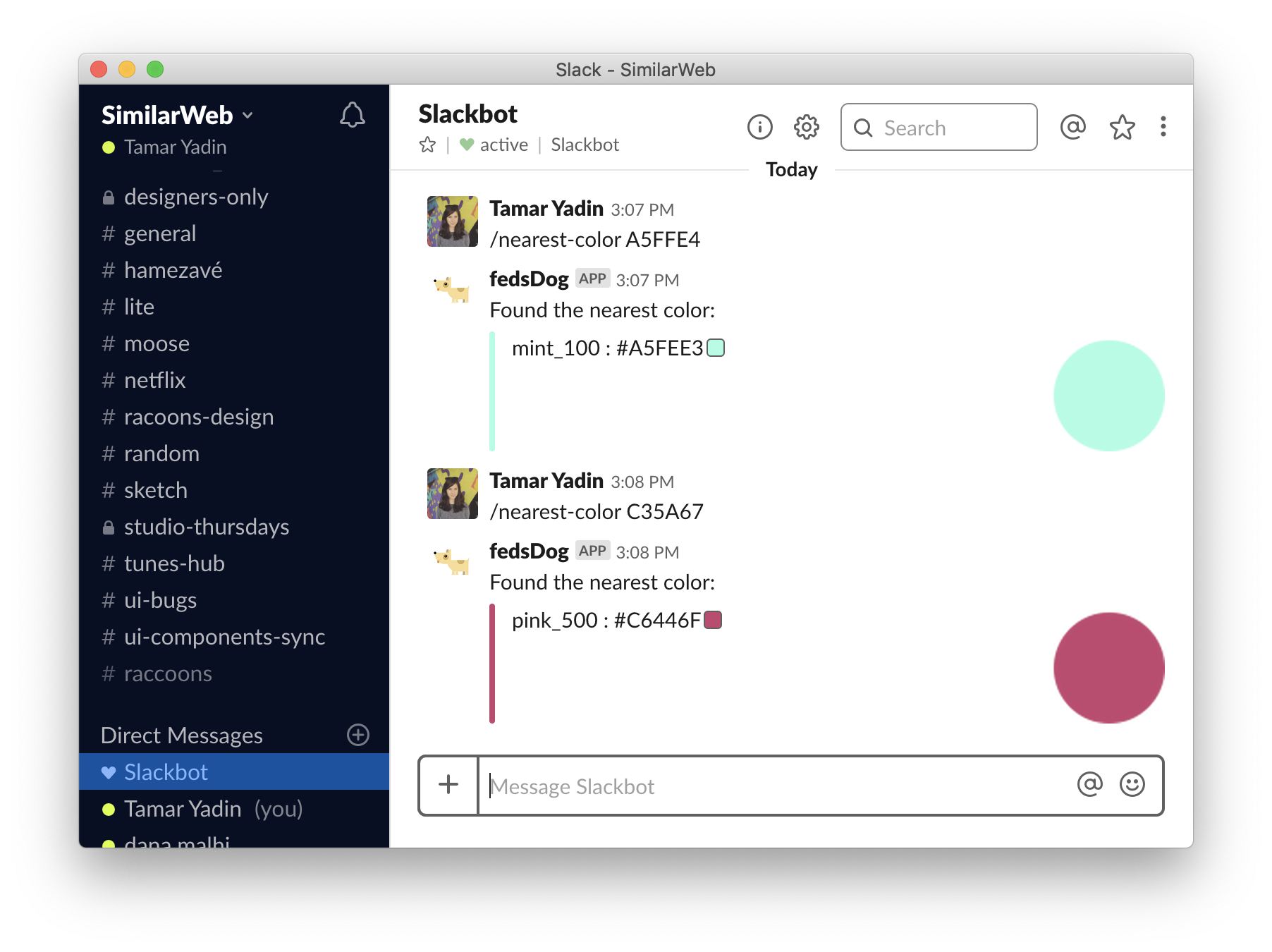Open the hamezavé channel
Image resolution: width=1272 pixels, height=952 pixels.
[233, 270]
